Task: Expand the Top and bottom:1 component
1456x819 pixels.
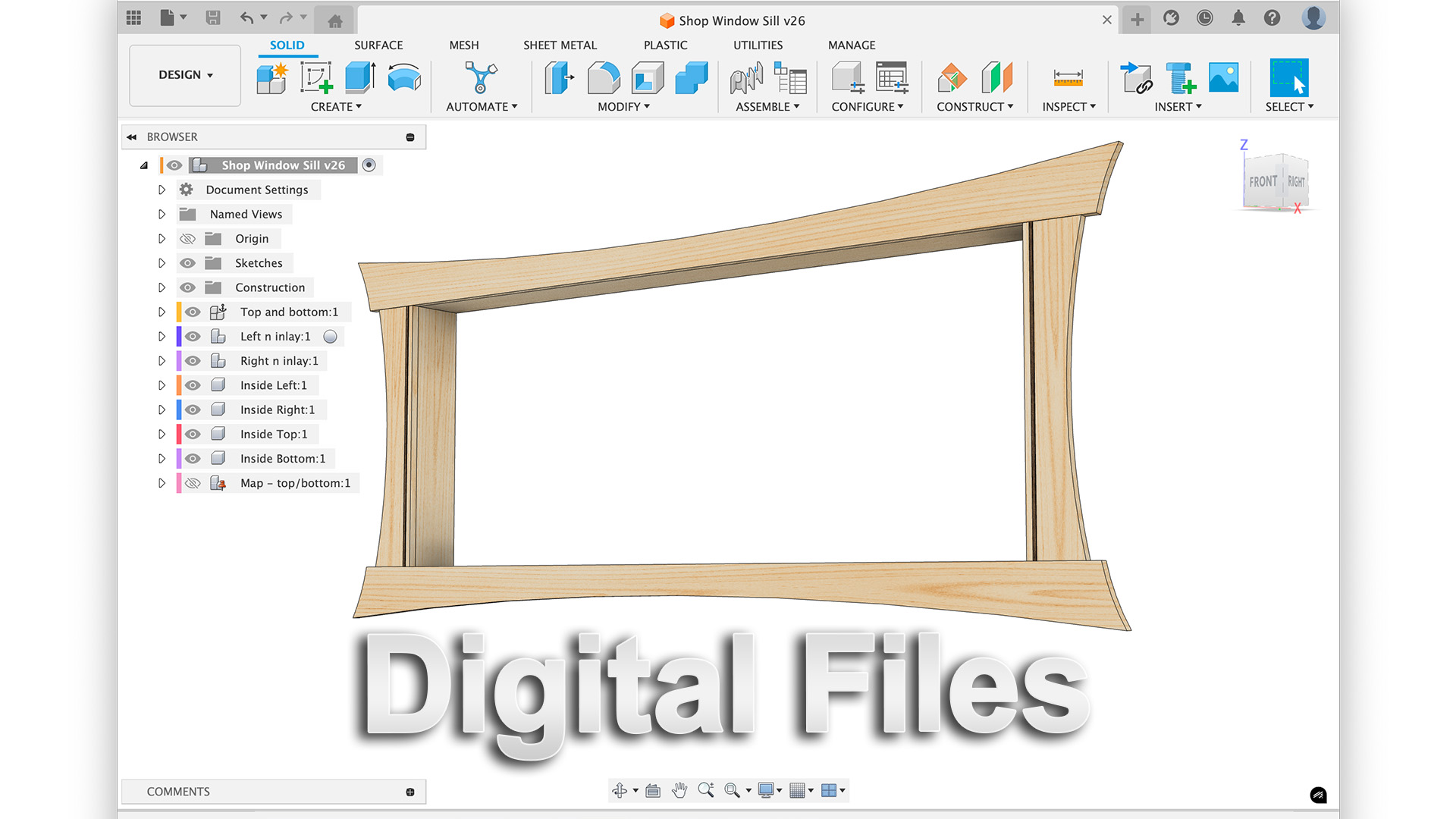Action: click(162, 312)
